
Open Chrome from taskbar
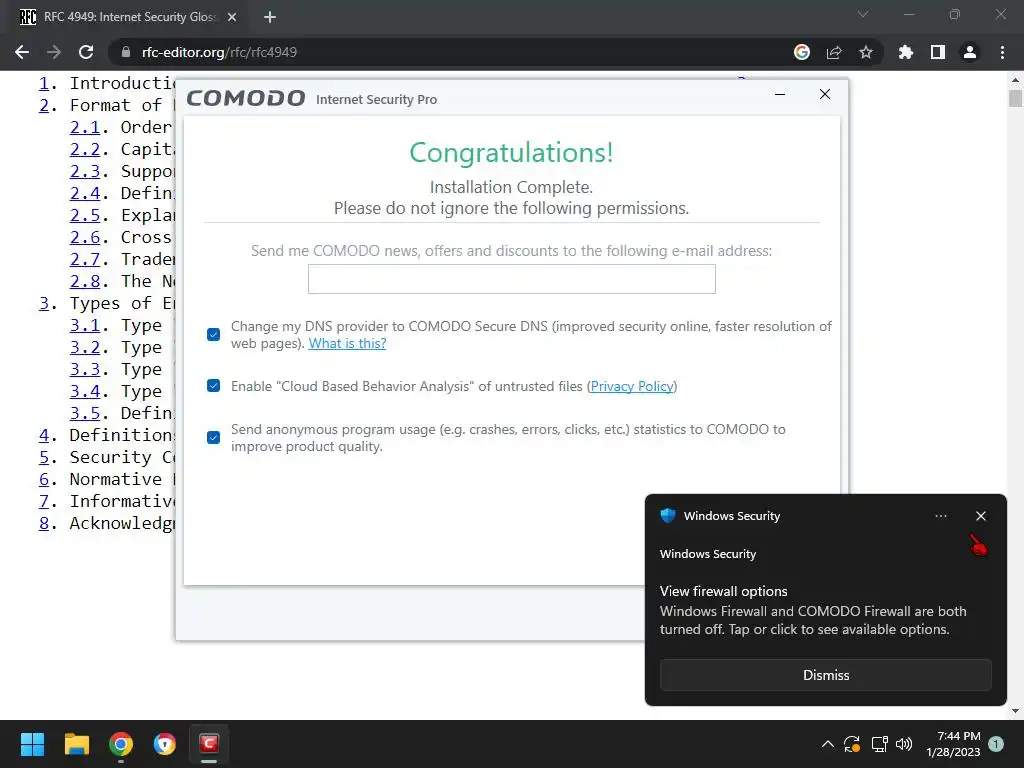121,744
